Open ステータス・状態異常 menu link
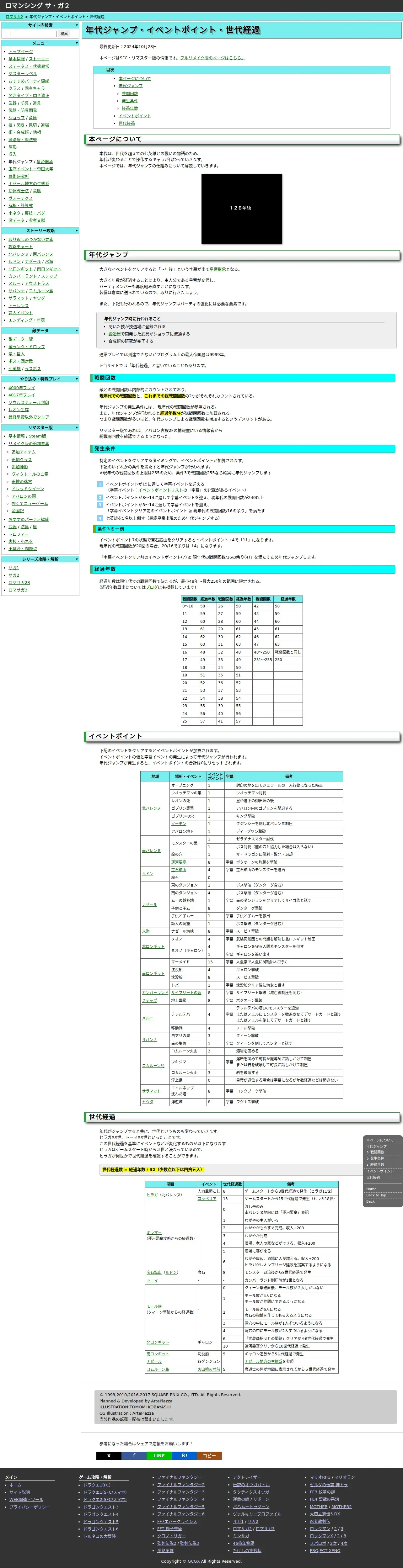The height and width of the screenshot is (1568, 403). [x=29, y=66]
